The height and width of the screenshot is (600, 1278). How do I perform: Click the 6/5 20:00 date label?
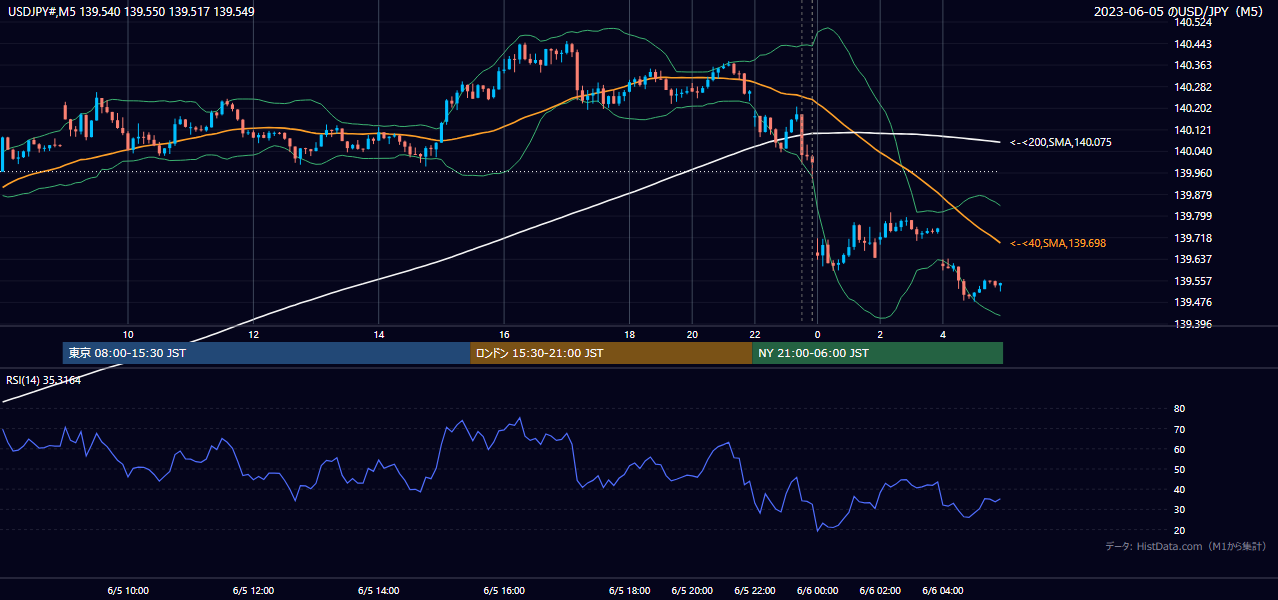click(692, 591)
